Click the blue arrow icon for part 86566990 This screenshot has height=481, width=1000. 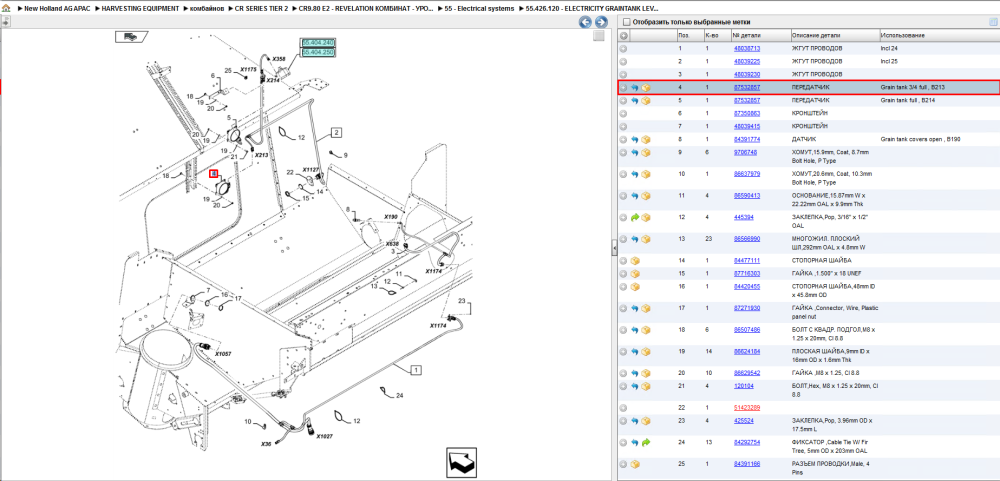click(635, 239)
